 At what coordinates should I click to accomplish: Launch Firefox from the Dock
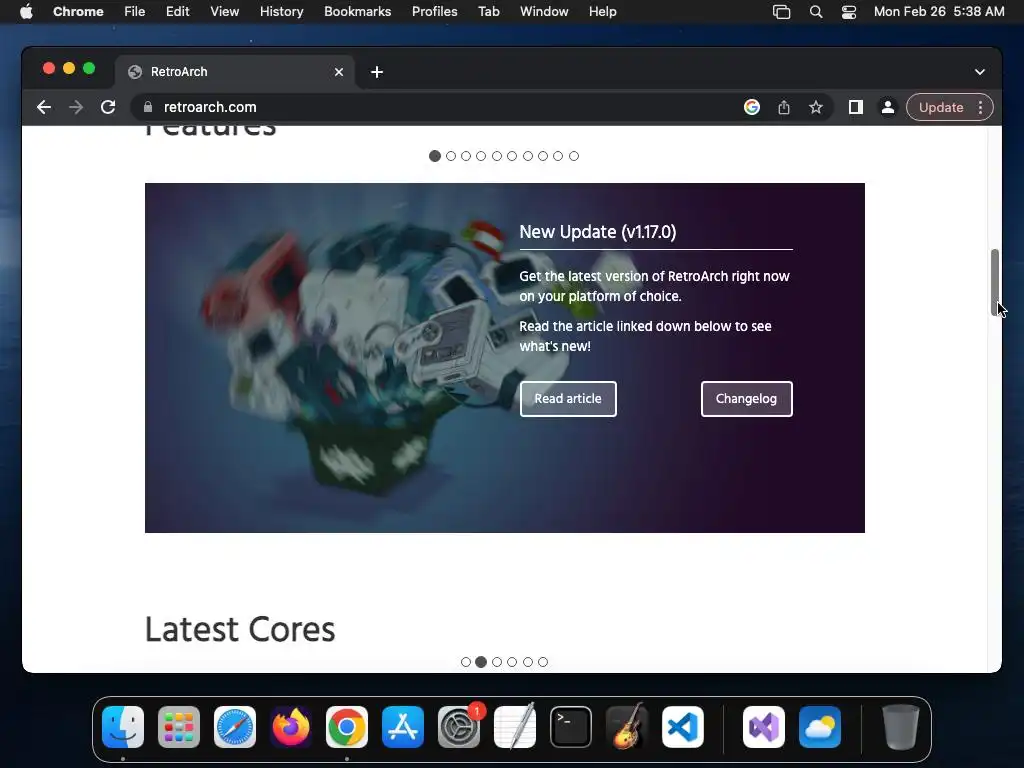tap(291, 727)
